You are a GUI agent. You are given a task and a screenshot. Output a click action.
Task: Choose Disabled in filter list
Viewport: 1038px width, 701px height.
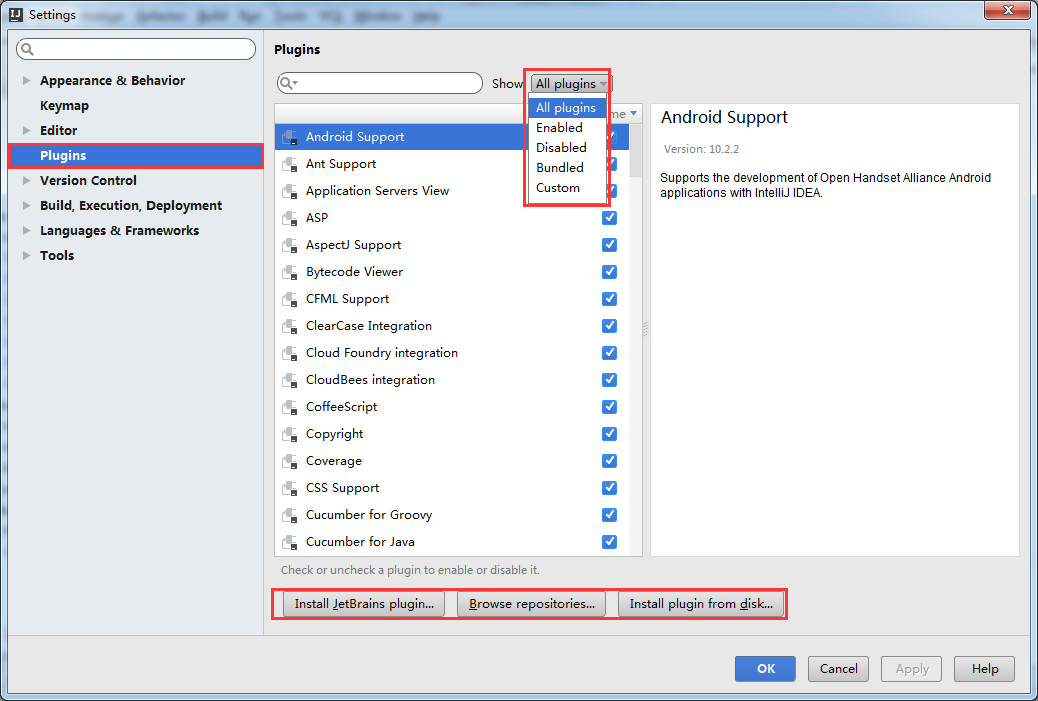click(567, 148)
